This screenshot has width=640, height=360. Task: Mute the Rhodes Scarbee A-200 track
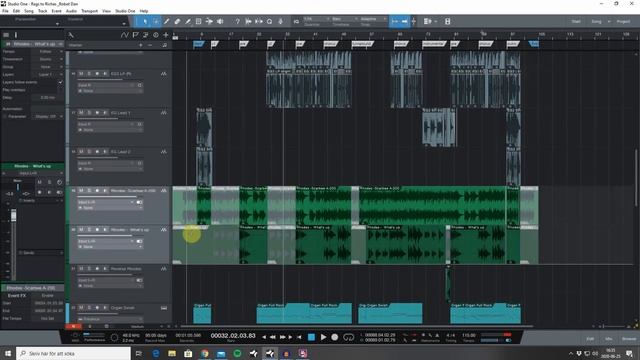coord(81,191)
